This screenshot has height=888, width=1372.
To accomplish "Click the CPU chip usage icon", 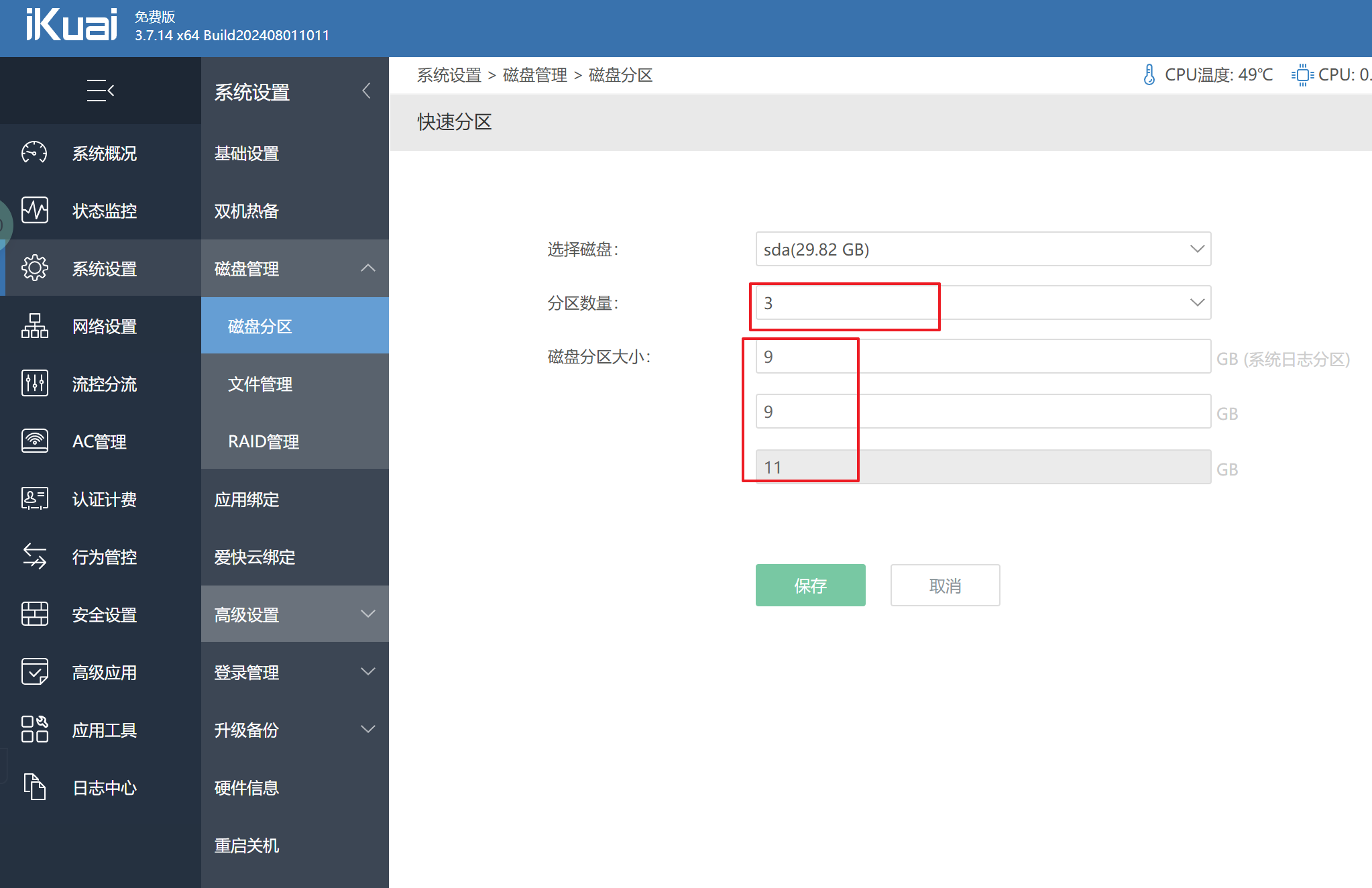I will click(x=1302, y=74).
